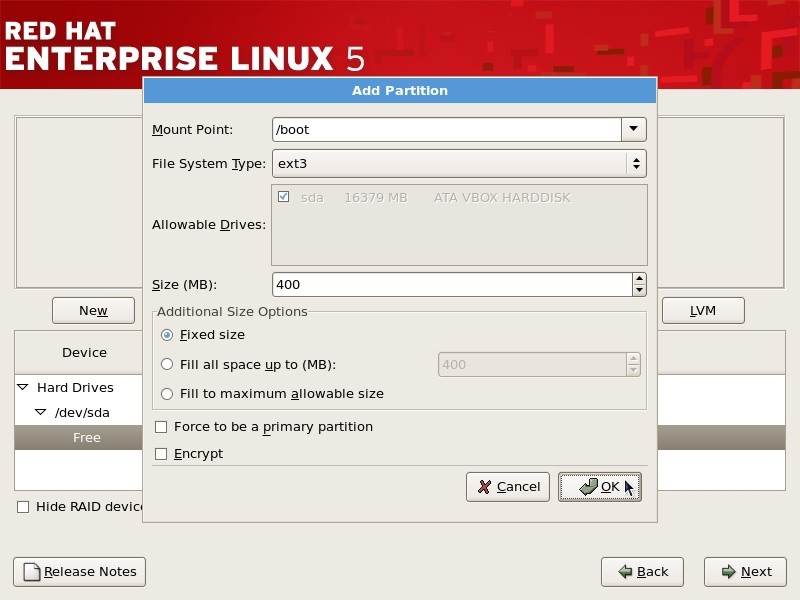Screen dimensions: 800x600
Task: Toggle the sda drive checkbox
Action: click(284, 196)
